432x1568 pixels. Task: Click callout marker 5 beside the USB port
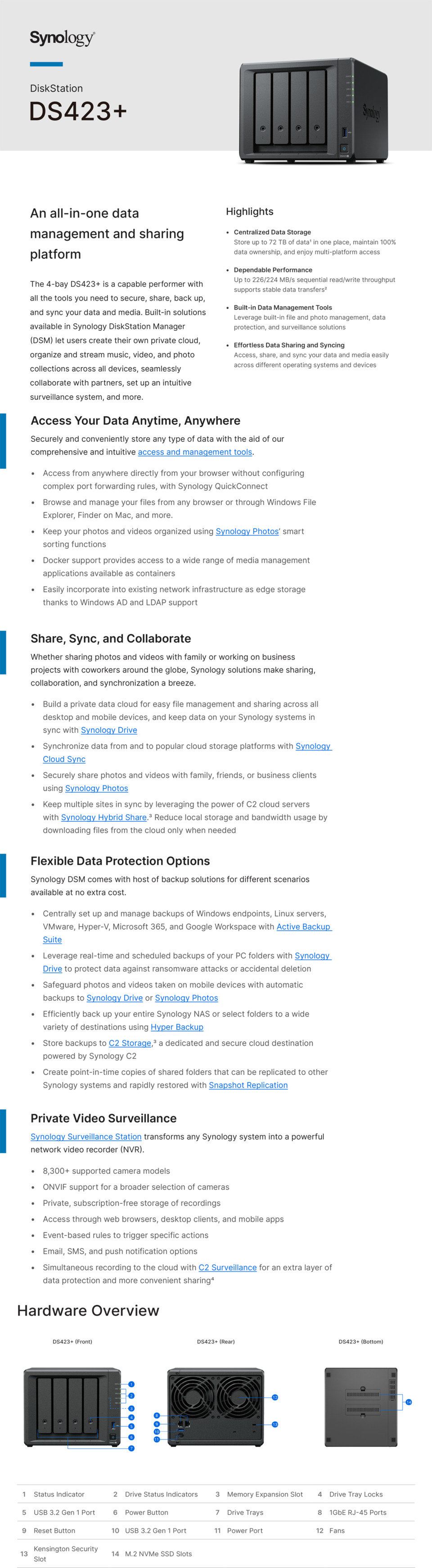pos(131,1426)
